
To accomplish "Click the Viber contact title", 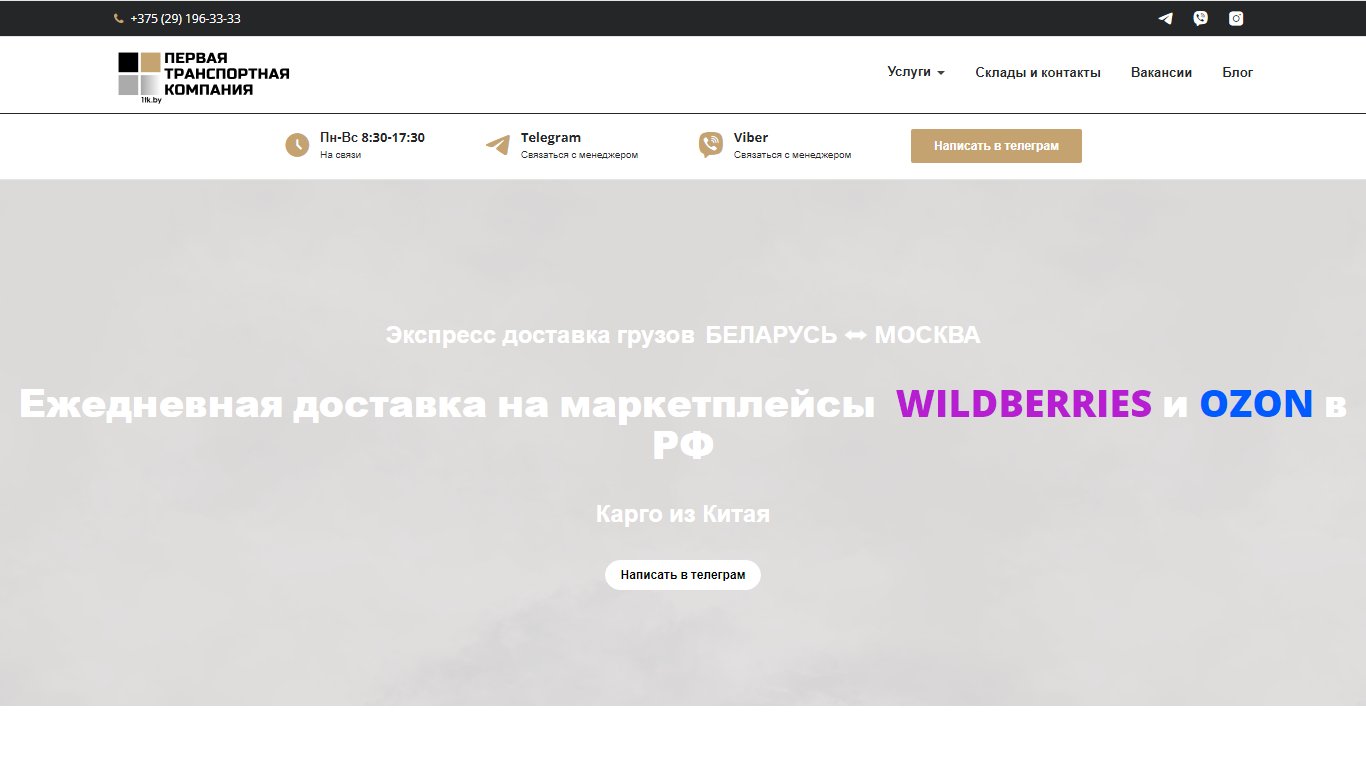I will [x=751, y=138].
